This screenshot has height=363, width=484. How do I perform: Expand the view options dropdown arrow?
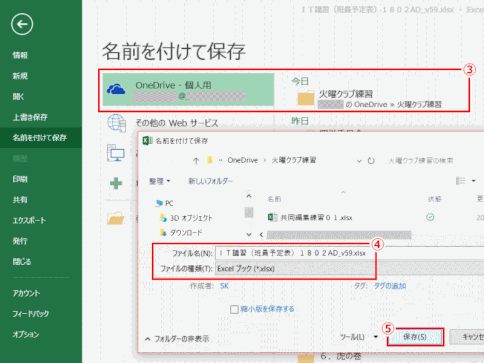point(473,181)
